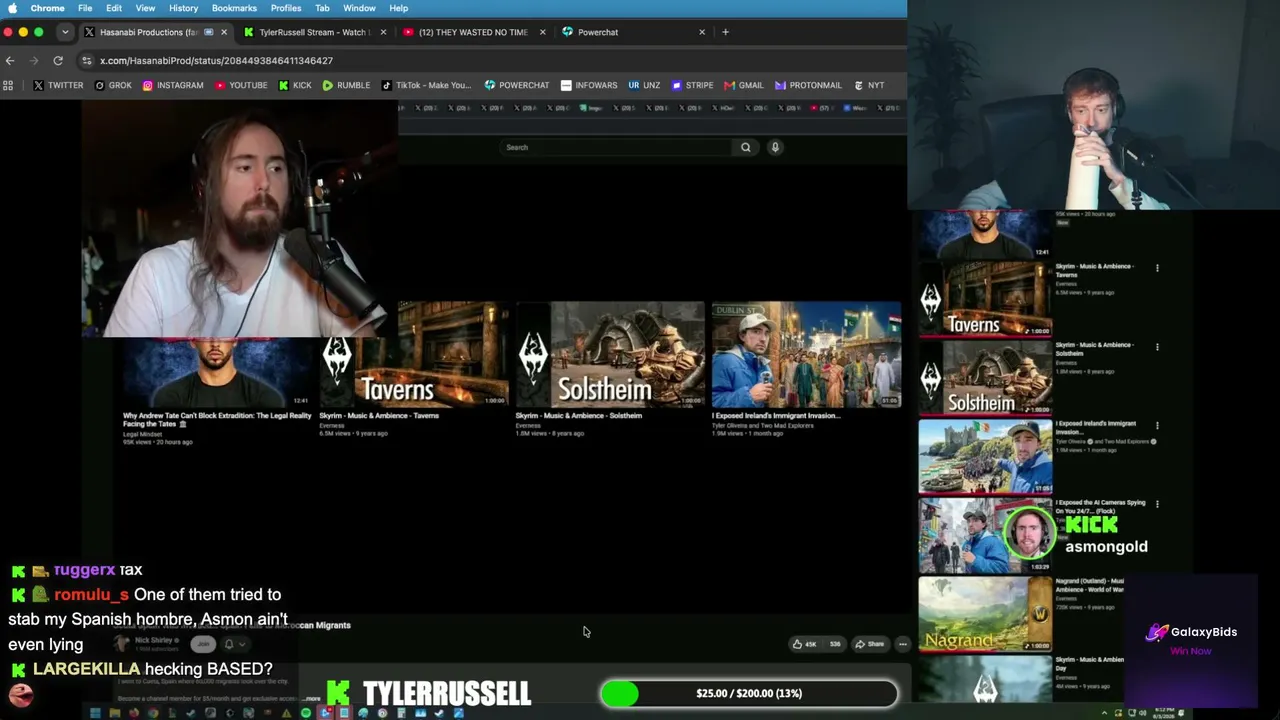Open options menu for sidebar Taverns video
This screenshot has height=720, width=1280.
pyautogui.click(x=1157, y=268)
